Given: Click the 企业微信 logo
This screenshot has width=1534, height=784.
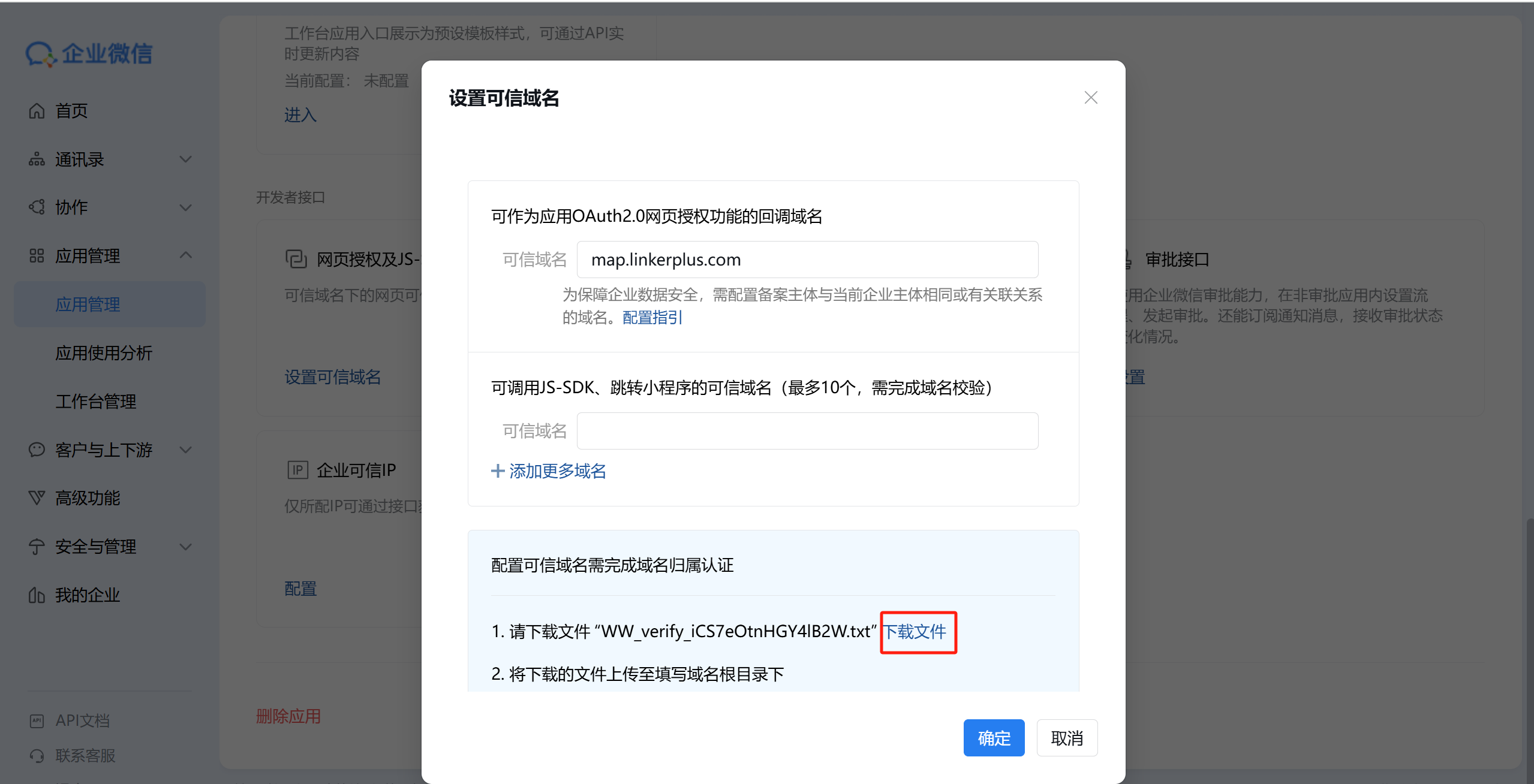Looking at the screenshot, I should pos(89,54).
